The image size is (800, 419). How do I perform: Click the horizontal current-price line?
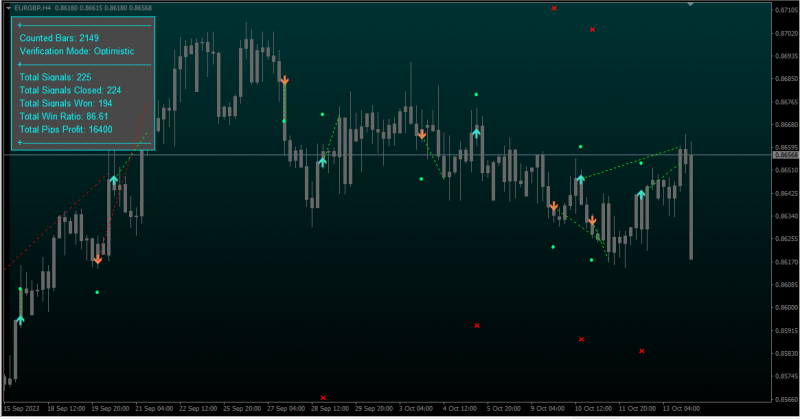(x=388, y=155)
